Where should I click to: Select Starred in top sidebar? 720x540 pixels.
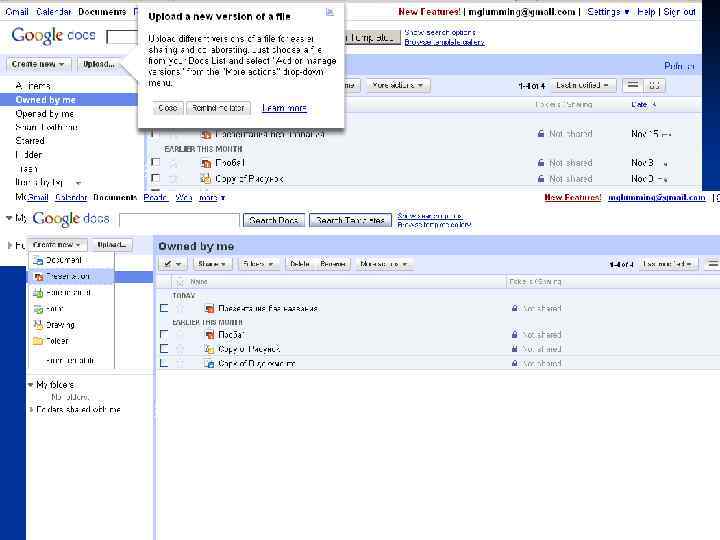(x=30, y=141)
